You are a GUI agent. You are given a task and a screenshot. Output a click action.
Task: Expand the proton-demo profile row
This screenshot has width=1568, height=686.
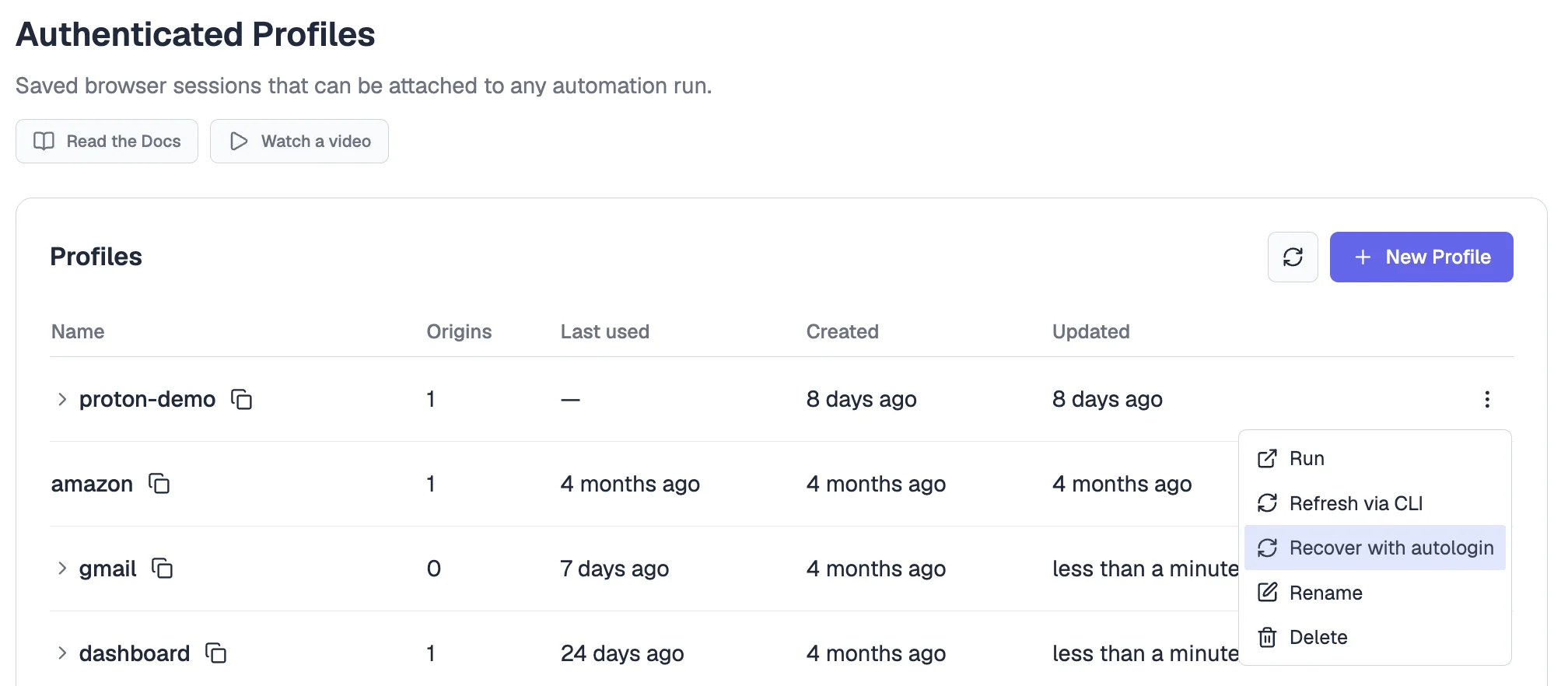62,399
